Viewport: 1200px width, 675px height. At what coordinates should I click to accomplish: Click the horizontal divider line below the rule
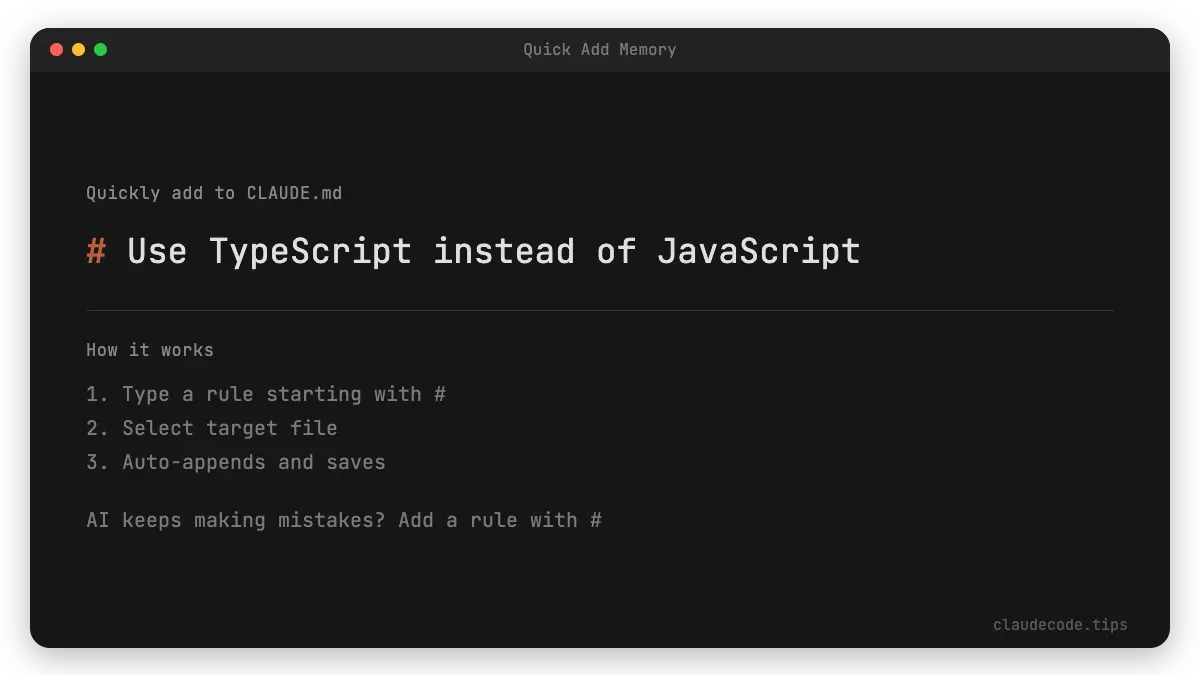600,310
